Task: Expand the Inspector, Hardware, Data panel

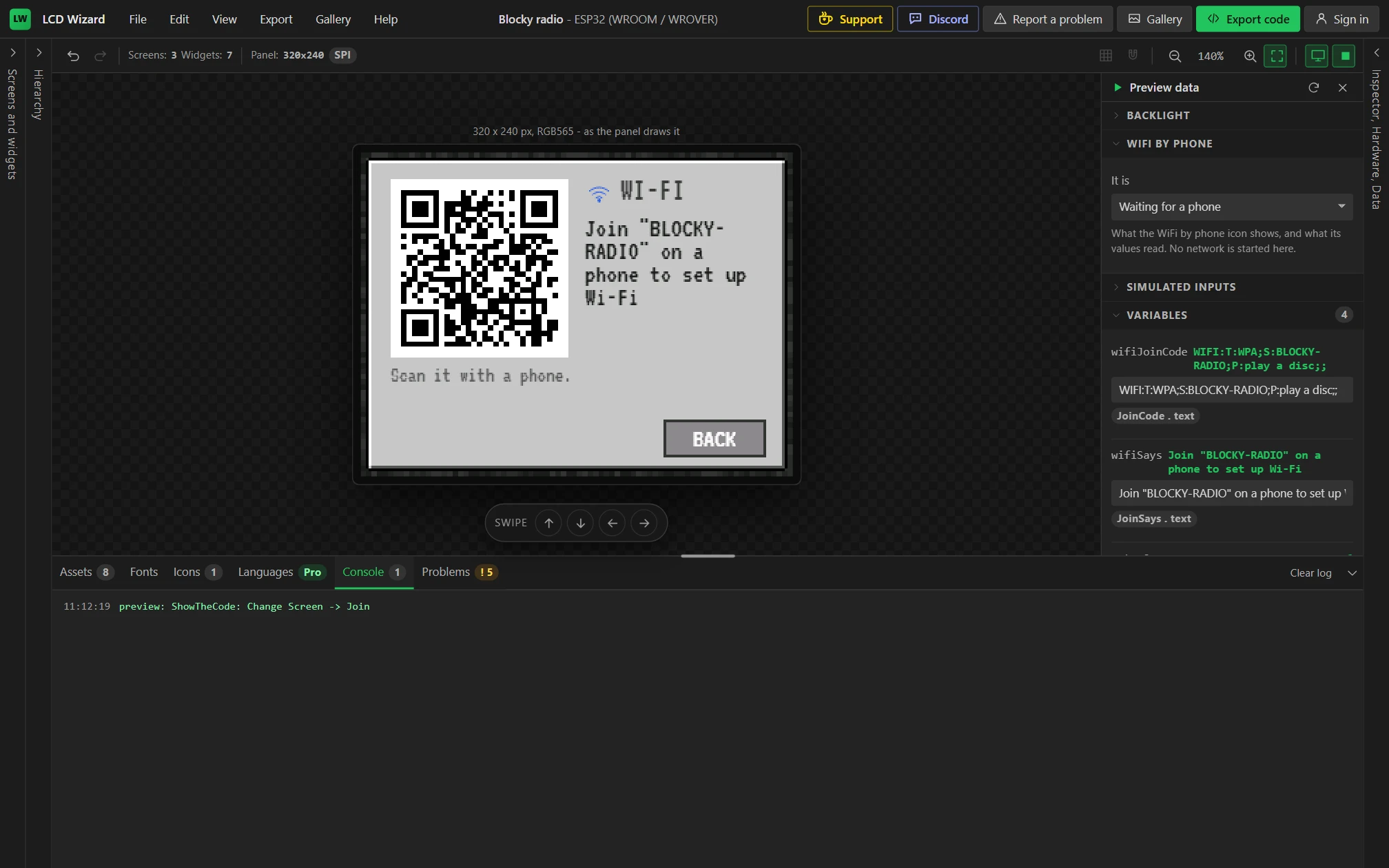Action: pos(1376,53)
